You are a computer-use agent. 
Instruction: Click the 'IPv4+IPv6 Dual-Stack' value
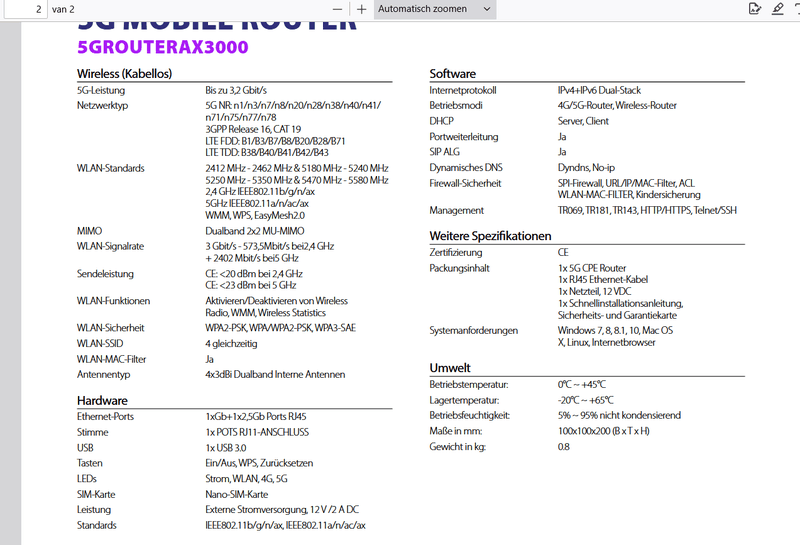[599, 90]
